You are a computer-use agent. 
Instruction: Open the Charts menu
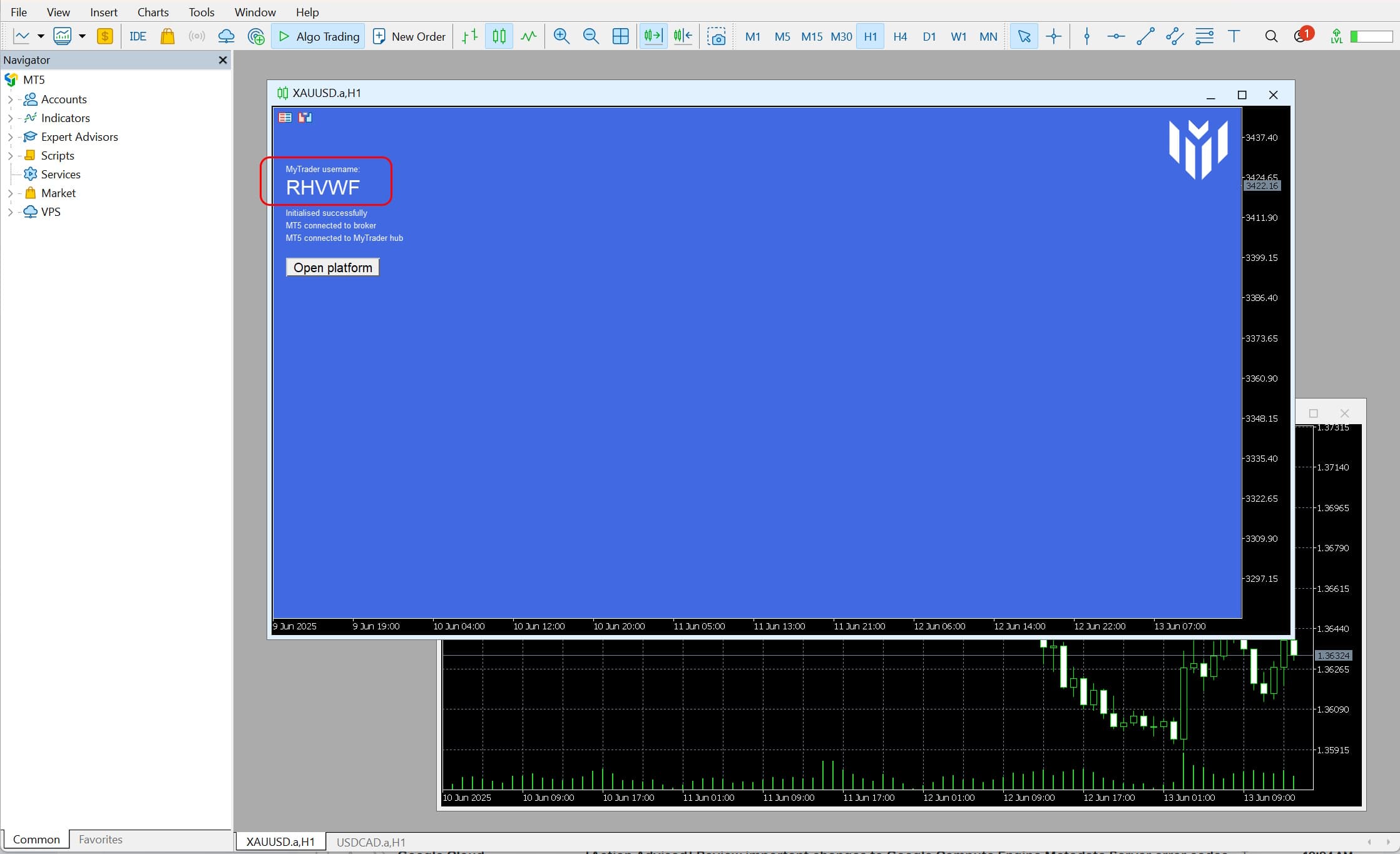pyautogui.click(x=152, y=12)
